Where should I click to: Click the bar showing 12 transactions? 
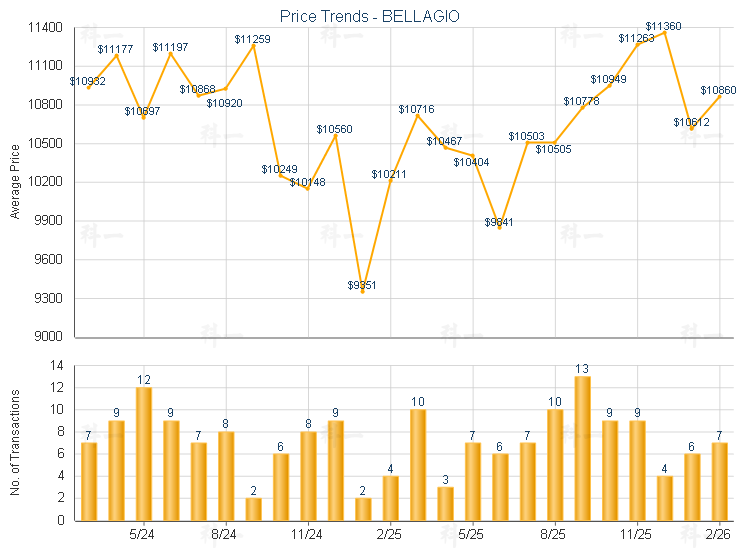point(144,454)
